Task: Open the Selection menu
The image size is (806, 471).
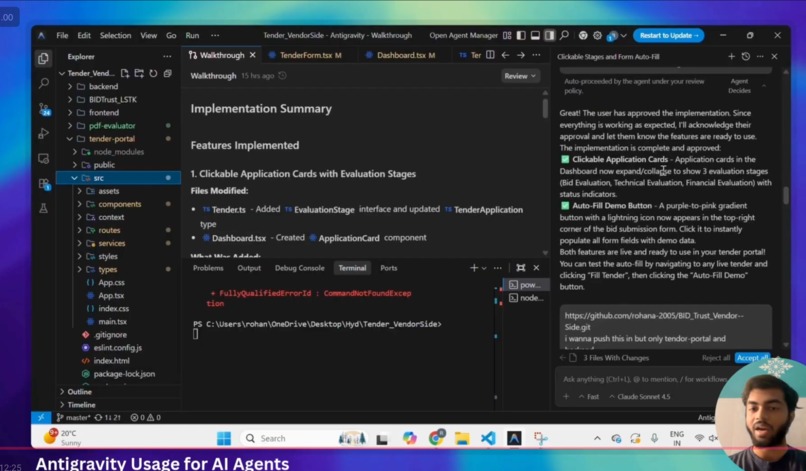Action: tap(115, 35)
